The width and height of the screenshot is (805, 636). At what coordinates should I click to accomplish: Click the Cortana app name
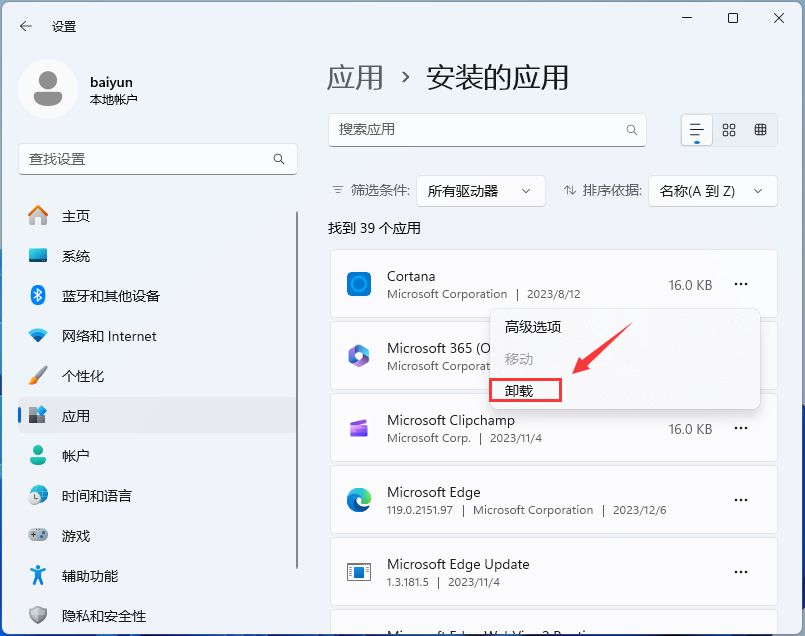(411, 276)
